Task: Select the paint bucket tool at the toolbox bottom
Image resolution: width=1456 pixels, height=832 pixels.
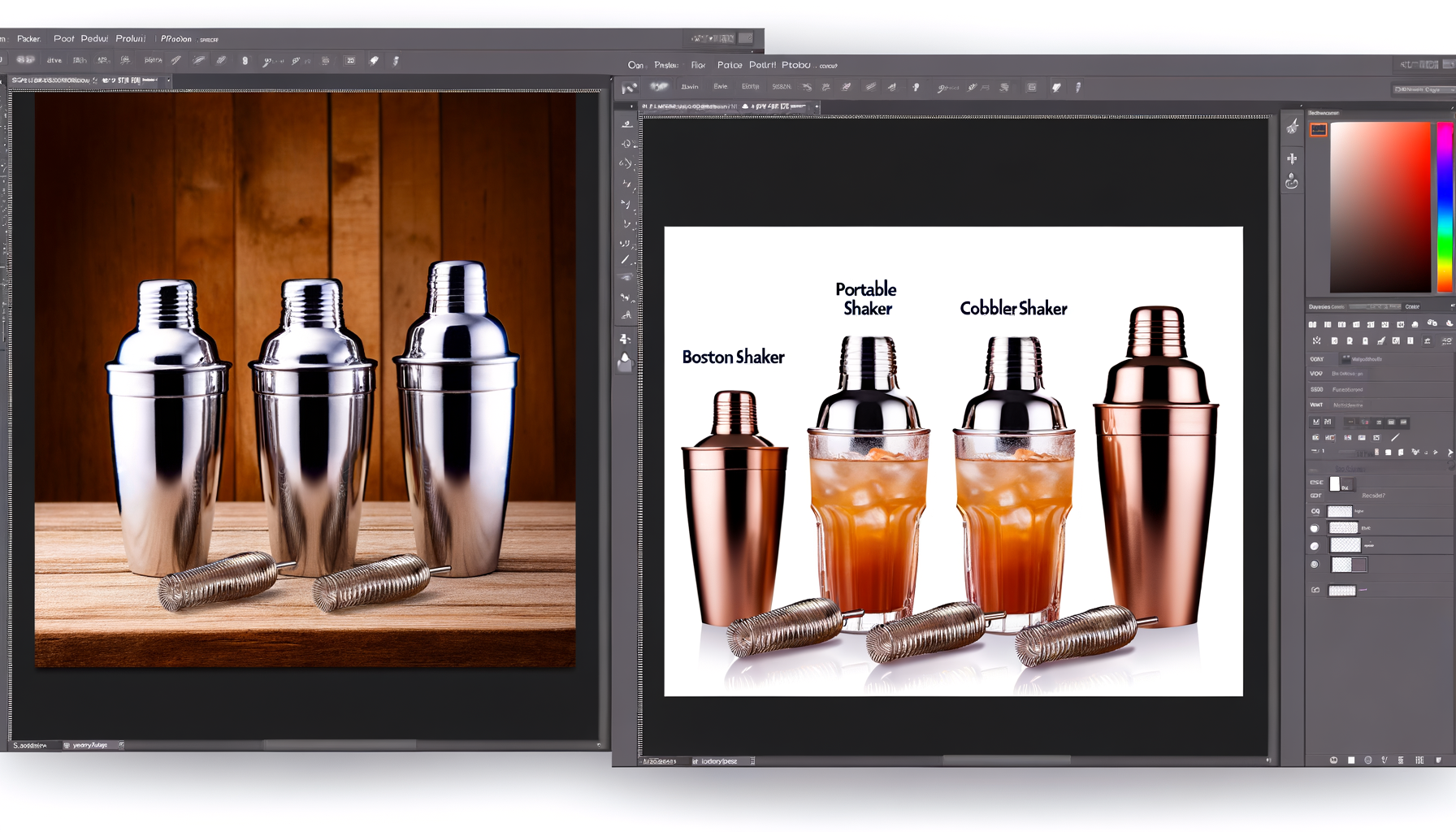Action: pyautogui.click(x=625, y=360)
